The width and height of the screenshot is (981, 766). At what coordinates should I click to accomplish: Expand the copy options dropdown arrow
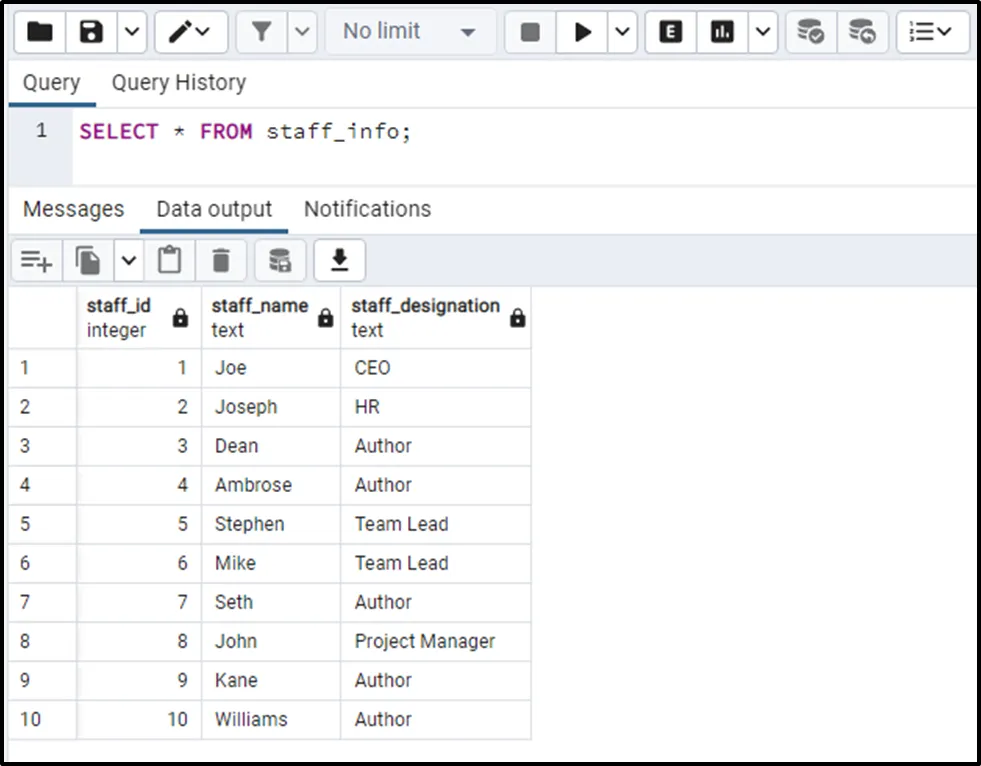pyautogui.click(x=129, y=261)
